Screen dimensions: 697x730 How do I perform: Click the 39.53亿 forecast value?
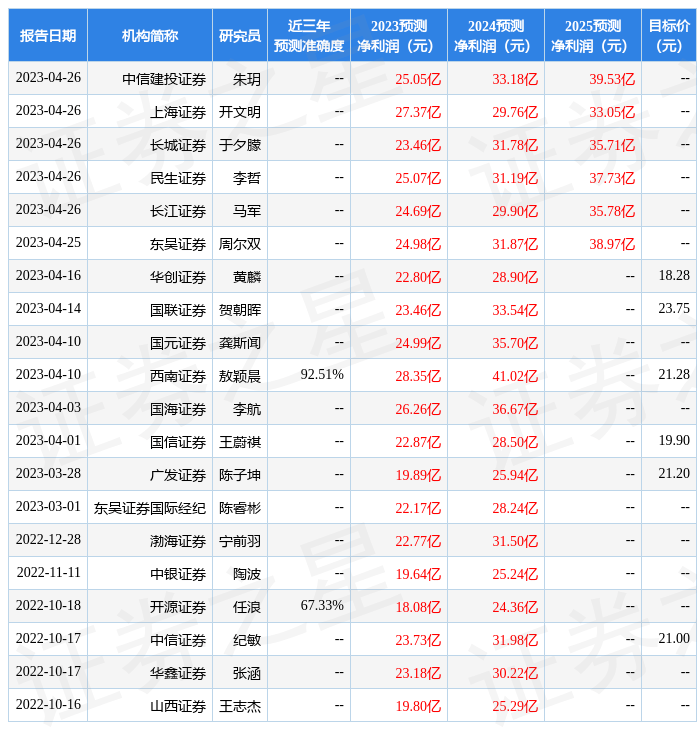[x=612, y=79]
